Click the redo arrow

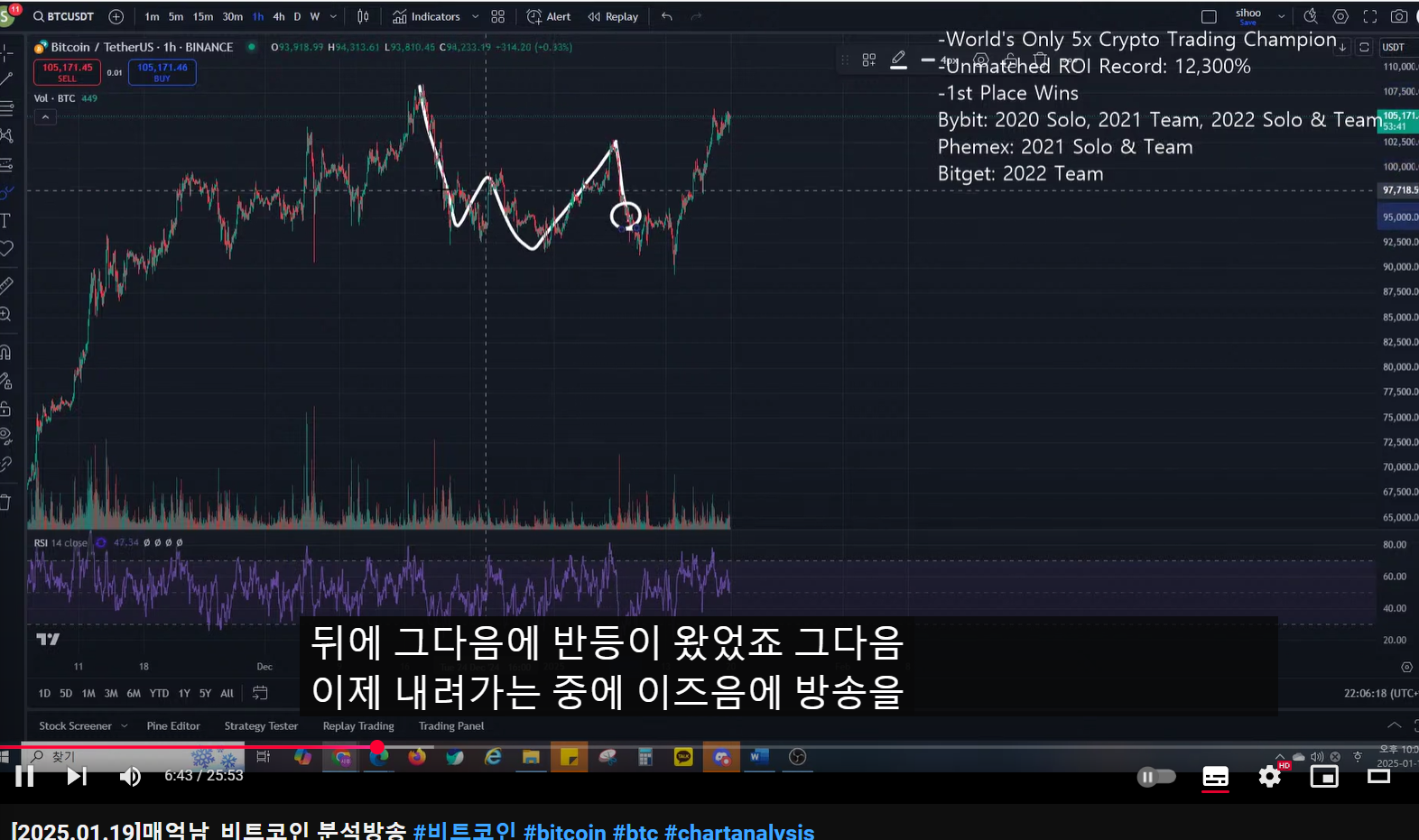[x=696, y=16]
